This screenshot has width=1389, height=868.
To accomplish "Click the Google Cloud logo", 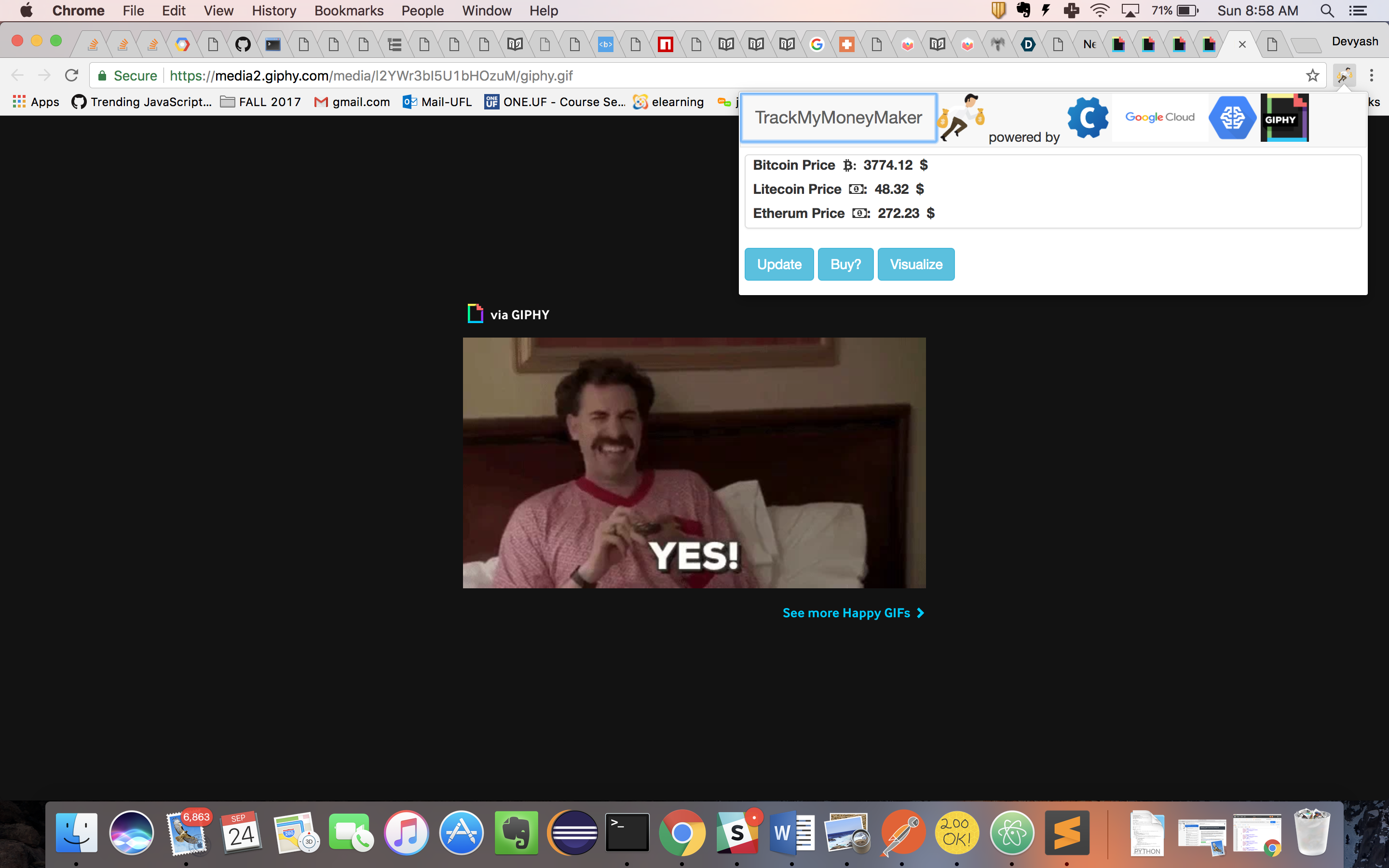I will click(x=1159, y=117).
